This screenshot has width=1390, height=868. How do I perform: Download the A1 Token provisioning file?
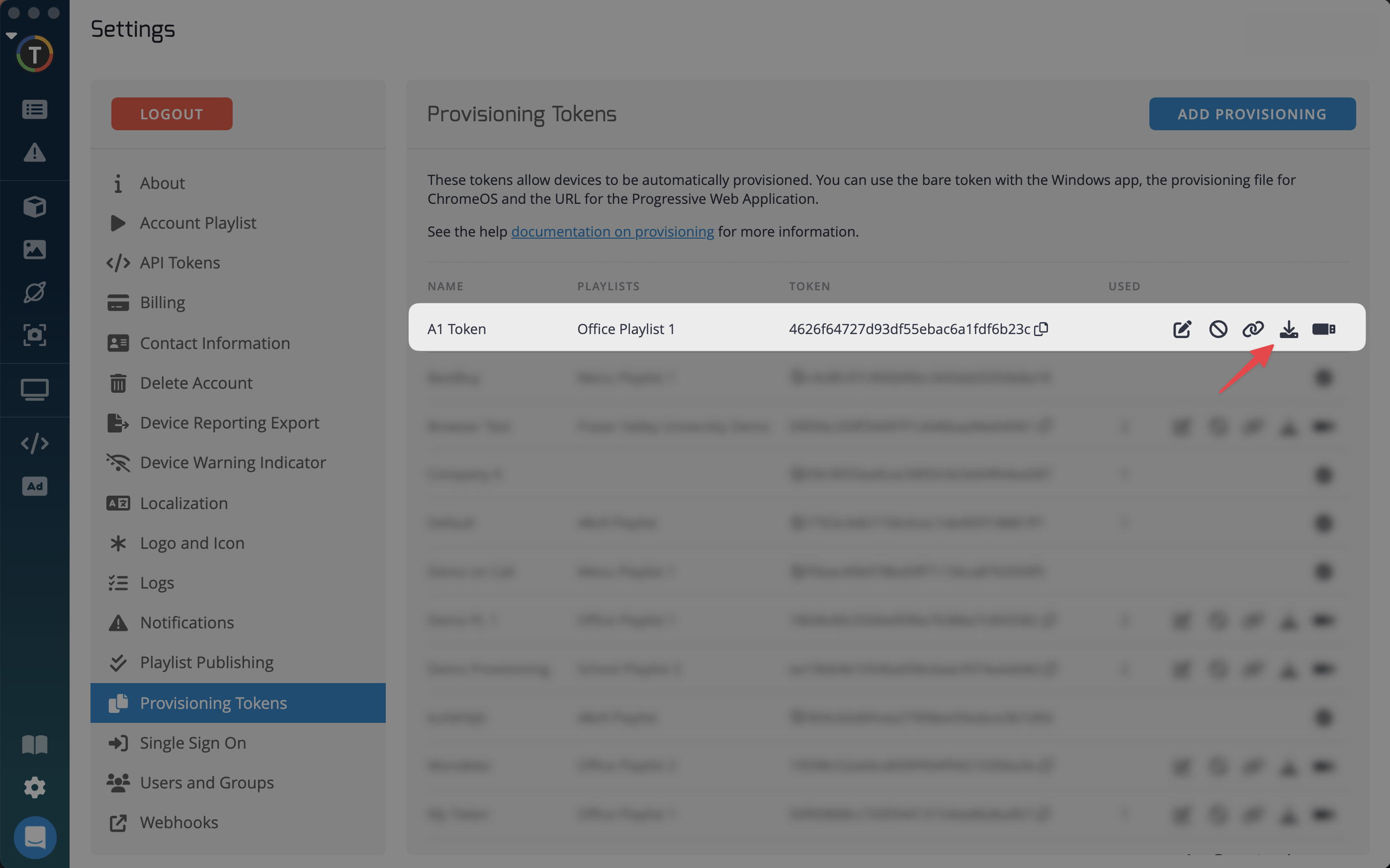(x=1289, y=329)
